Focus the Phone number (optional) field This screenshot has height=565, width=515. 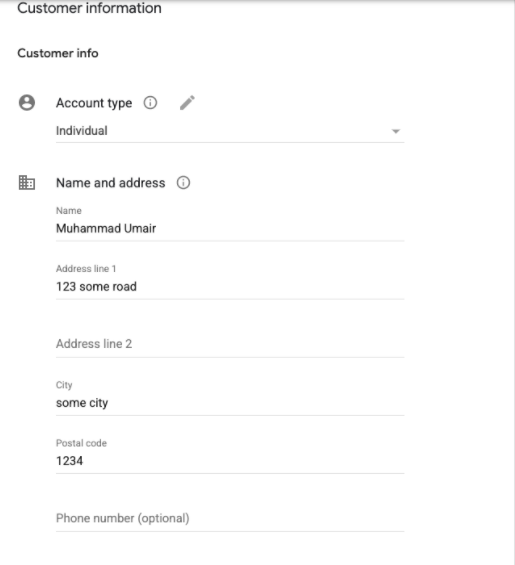(x=230, y=519)
